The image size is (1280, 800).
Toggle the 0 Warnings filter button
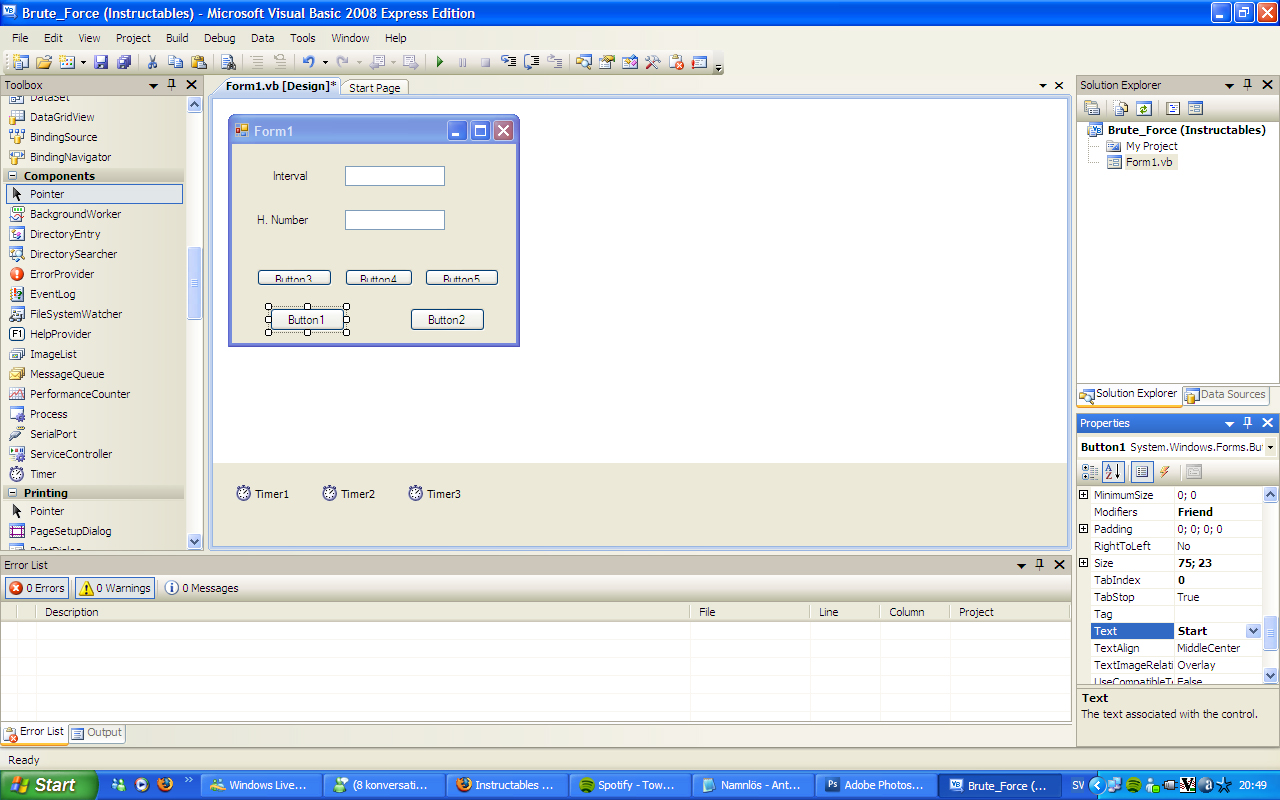tap(115, 588)
